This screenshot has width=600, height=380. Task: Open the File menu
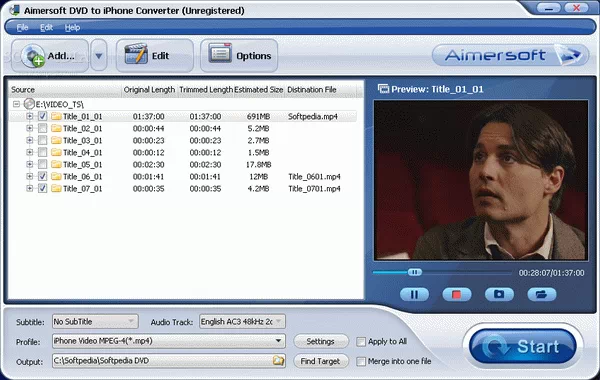point(22,28)
